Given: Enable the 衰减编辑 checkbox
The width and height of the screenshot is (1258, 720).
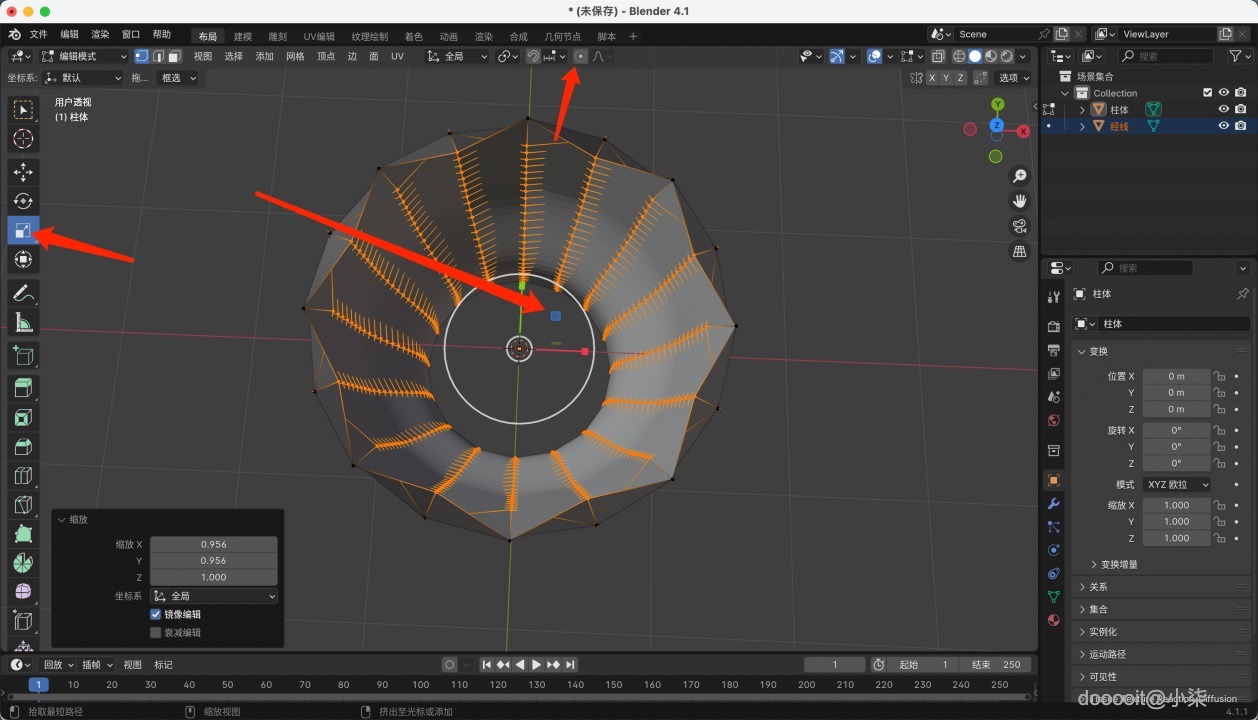Looking at the screenshot, I should (156, 632).
